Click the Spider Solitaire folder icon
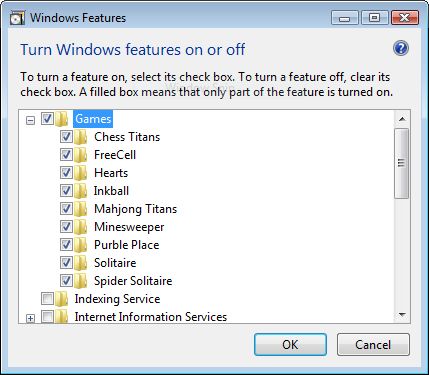The height and width of the screenshot is (375, 429). coord(81,281)
